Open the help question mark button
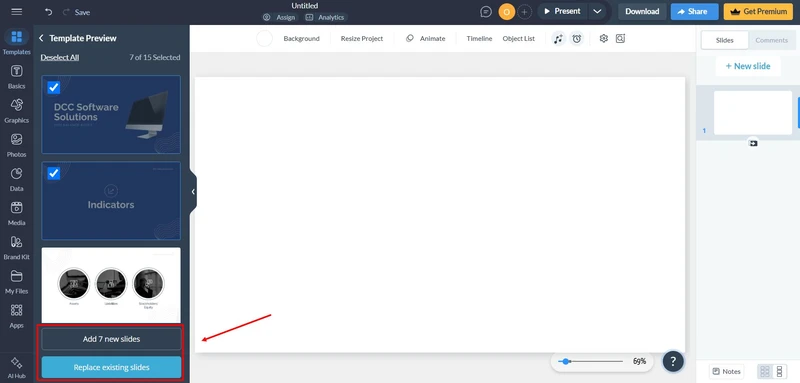 [x=673, y=362]
